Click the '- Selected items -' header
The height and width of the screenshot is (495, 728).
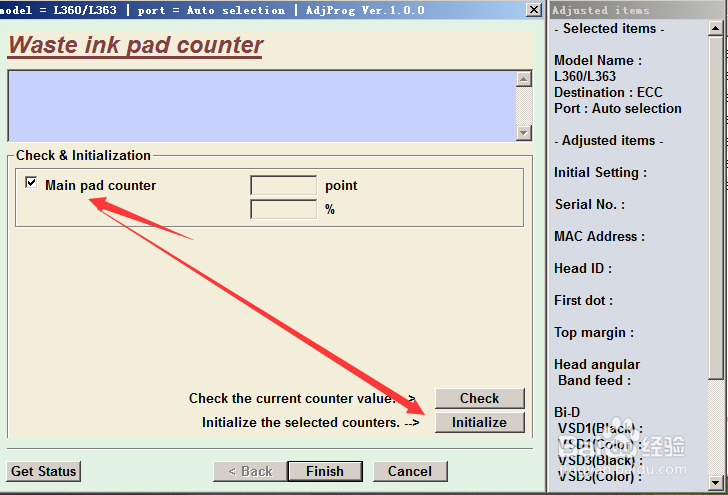click(x=609, y=28)
